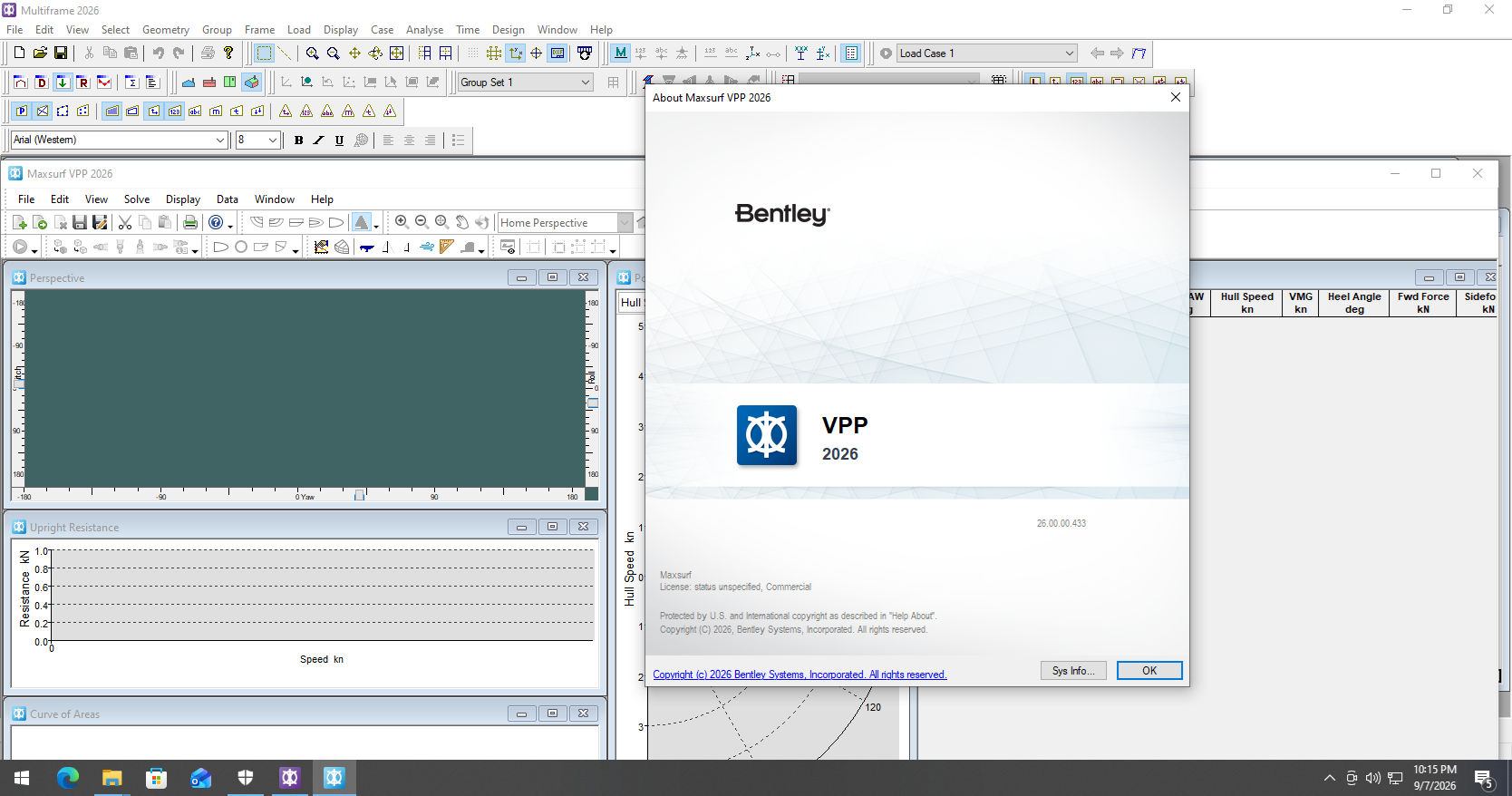Click the Yaw slider handle below Perspective view
The height and width of the screenshot is (796, 1512).
pos(359,495)
